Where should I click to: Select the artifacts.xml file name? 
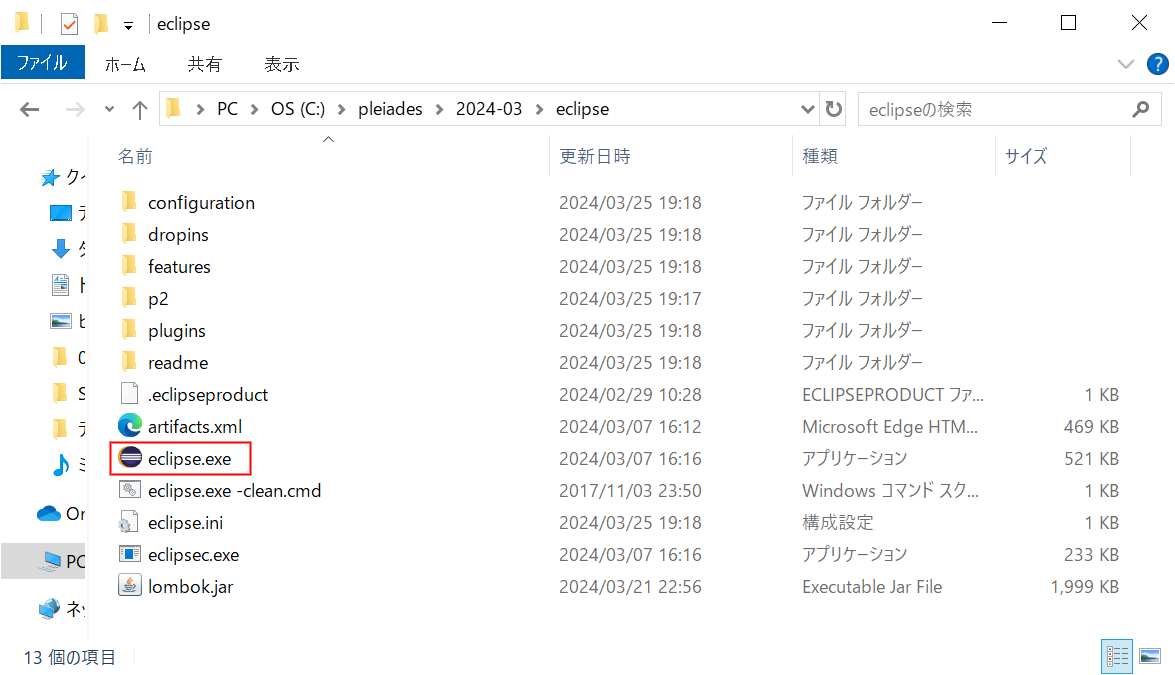[195, 426]
